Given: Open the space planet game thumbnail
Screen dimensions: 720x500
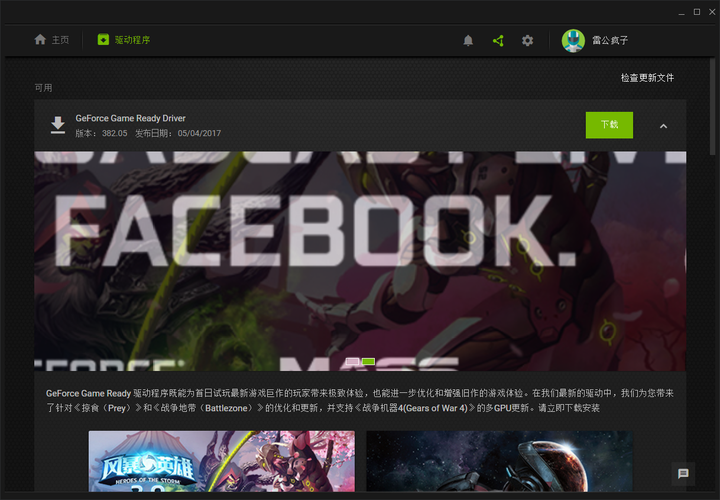Looking at the screenshot, I should coord(499,461).
